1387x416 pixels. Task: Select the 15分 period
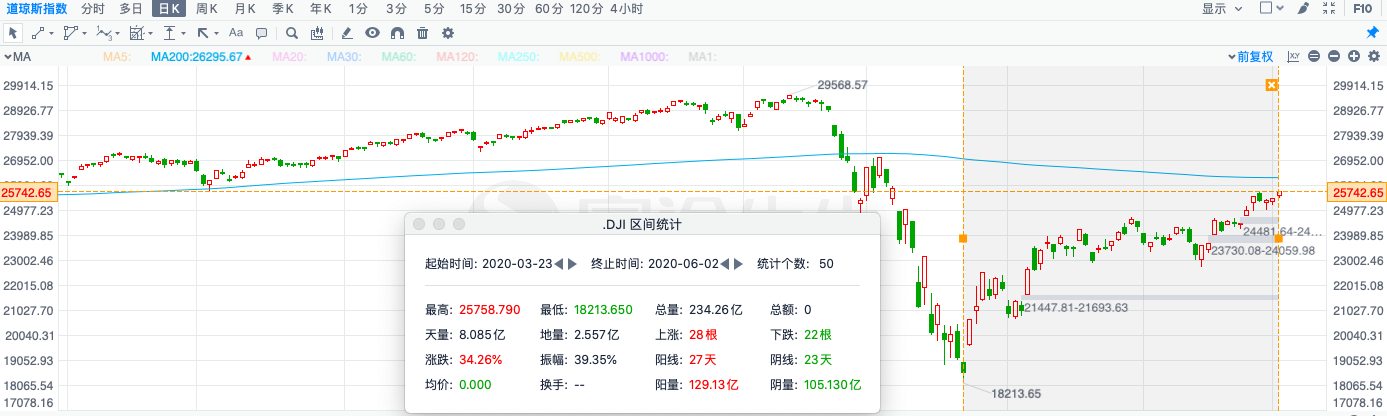click(x=472, y=8)
